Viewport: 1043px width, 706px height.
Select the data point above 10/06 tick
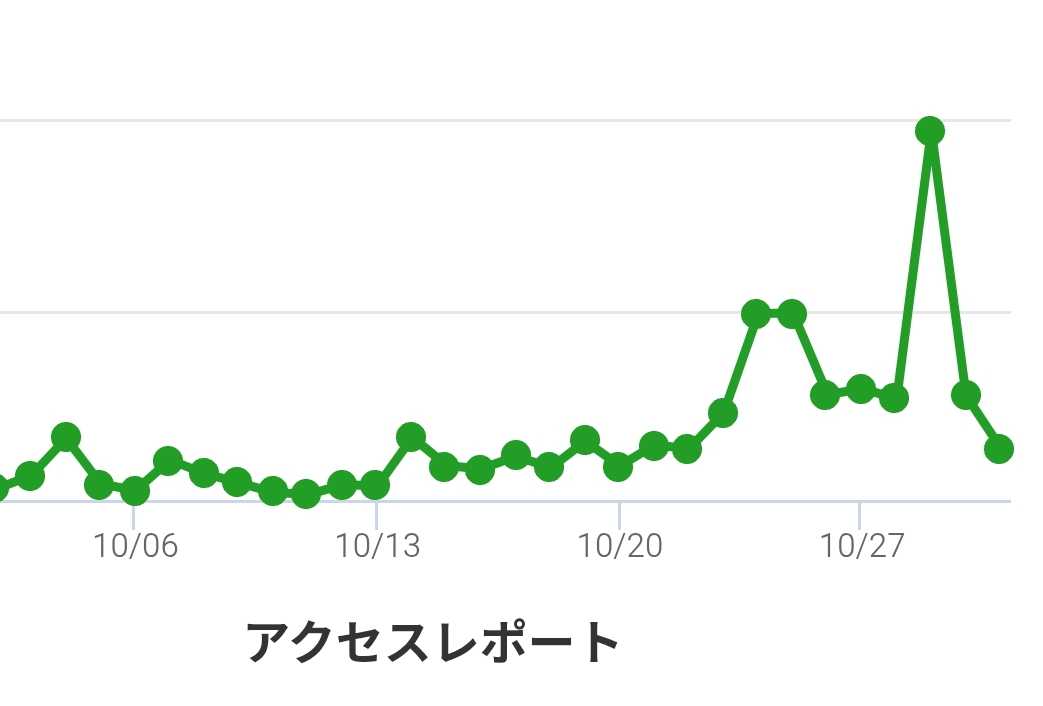coord(134,491)
